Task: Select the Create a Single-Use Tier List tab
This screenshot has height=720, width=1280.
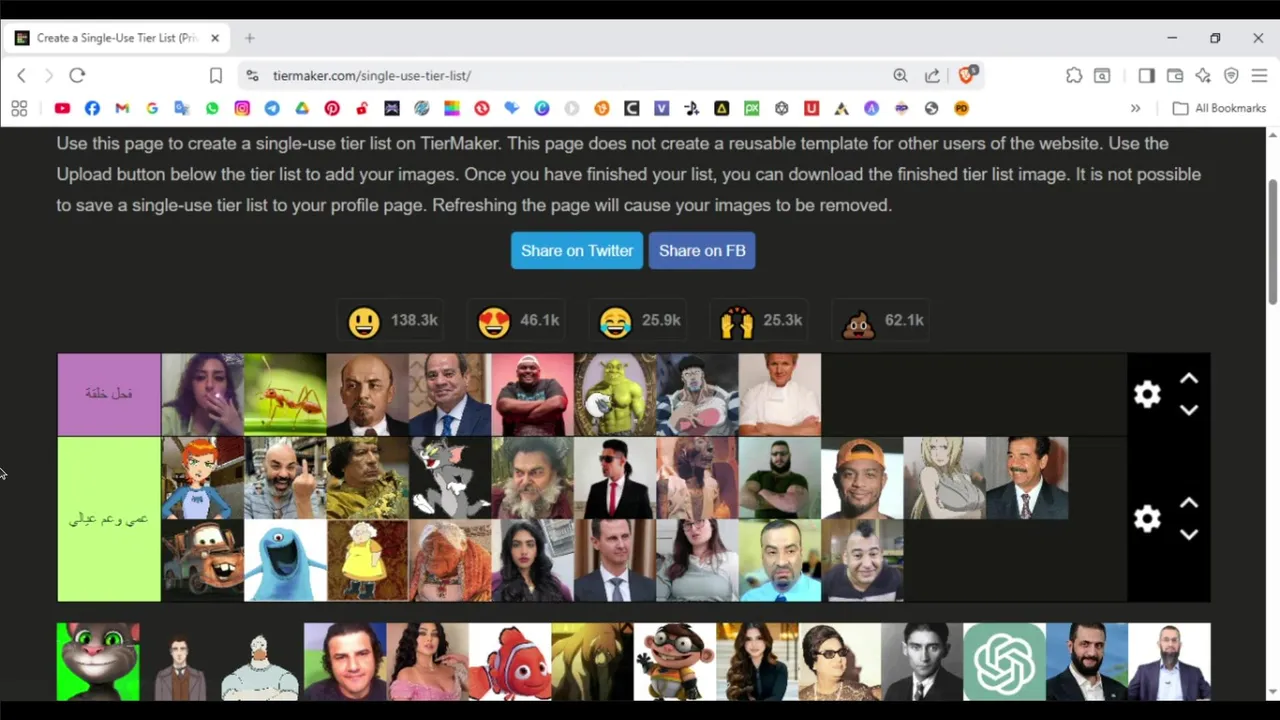Action: 118,38
